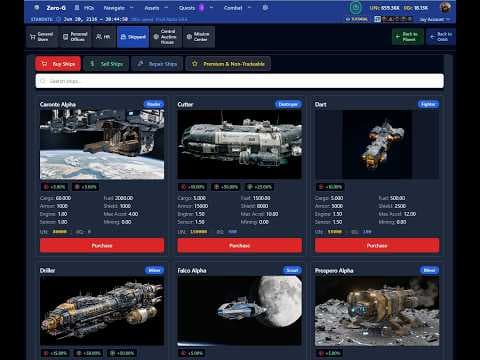Open the Mission Center tab
Screen dimensions: 480x360
(x=198, y=37)
